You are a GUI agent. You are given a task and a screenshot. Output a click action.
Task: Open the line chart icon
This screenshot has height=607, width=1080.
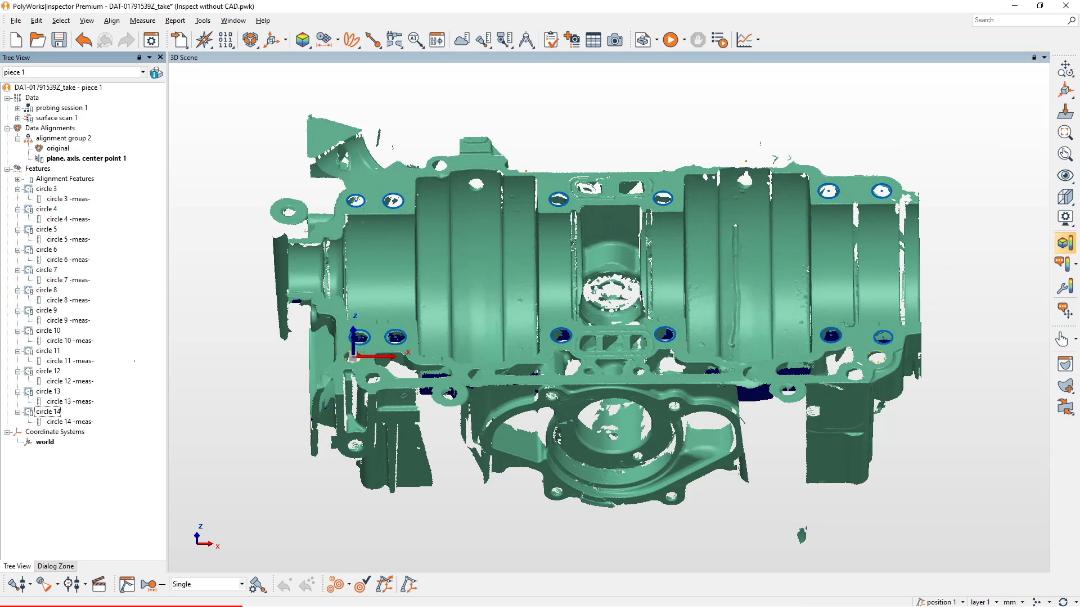744,40
